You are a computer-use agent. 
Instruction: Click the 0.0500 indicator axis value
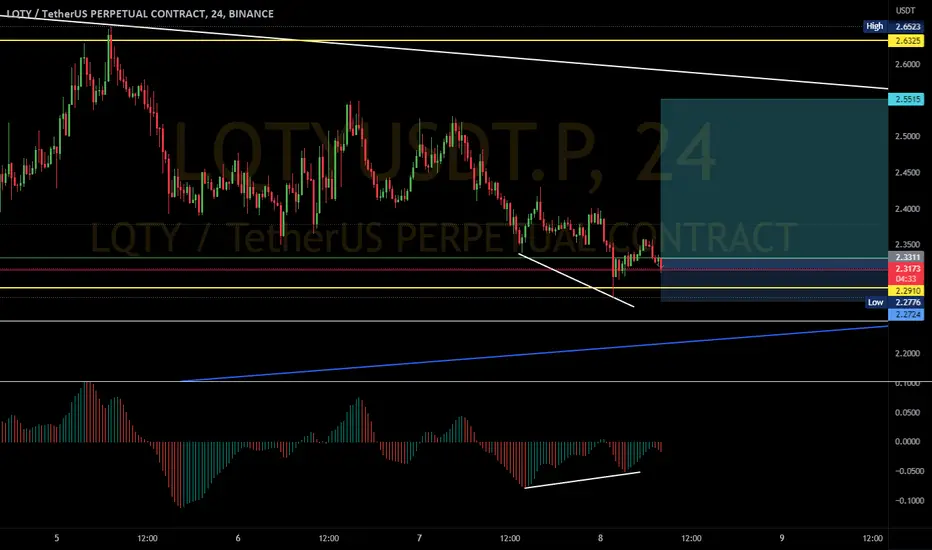(x=907, y=412)
